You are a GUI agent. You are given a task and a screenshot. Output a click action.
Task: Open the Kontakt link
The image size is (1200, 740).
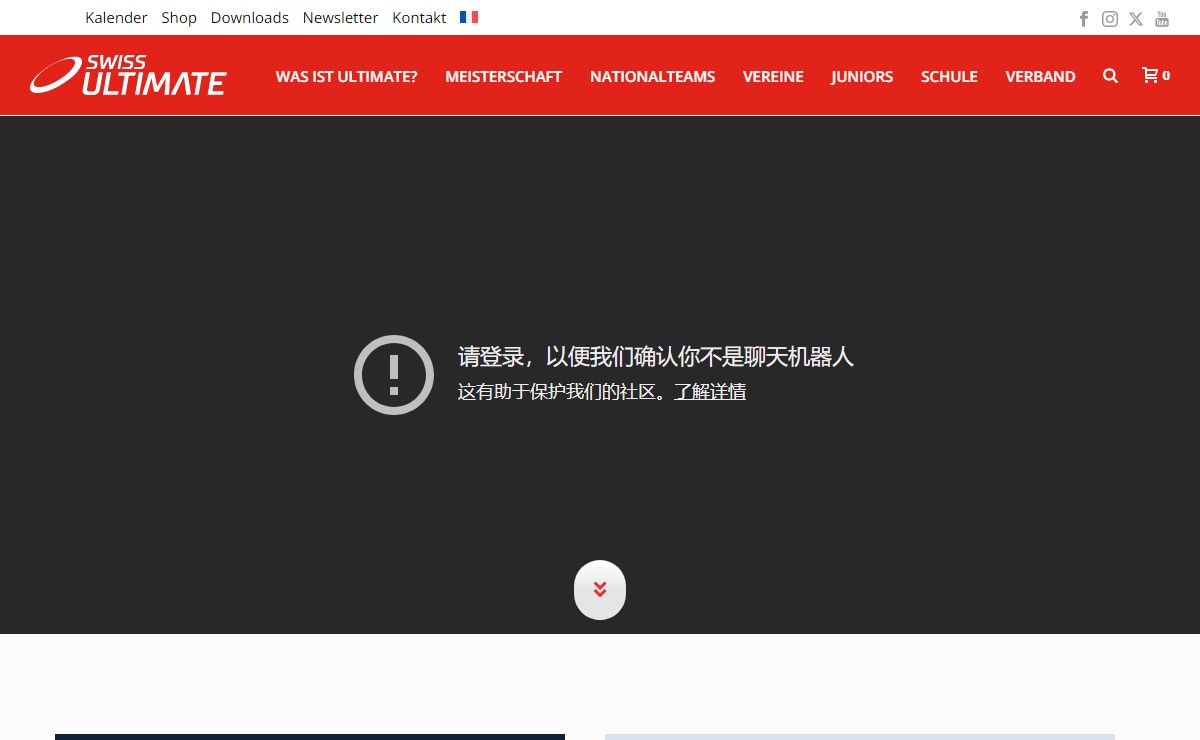419,17
